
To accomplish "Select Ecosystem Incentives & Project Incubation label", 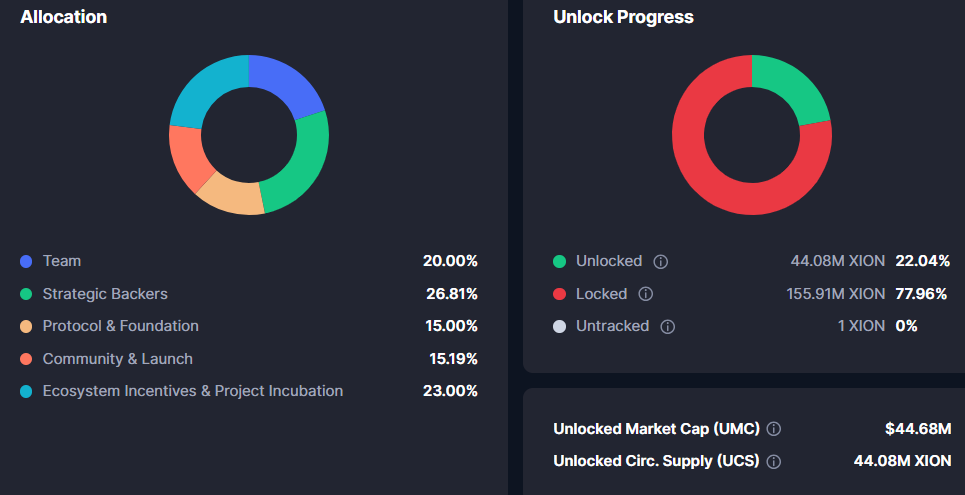I will [193, 391].
